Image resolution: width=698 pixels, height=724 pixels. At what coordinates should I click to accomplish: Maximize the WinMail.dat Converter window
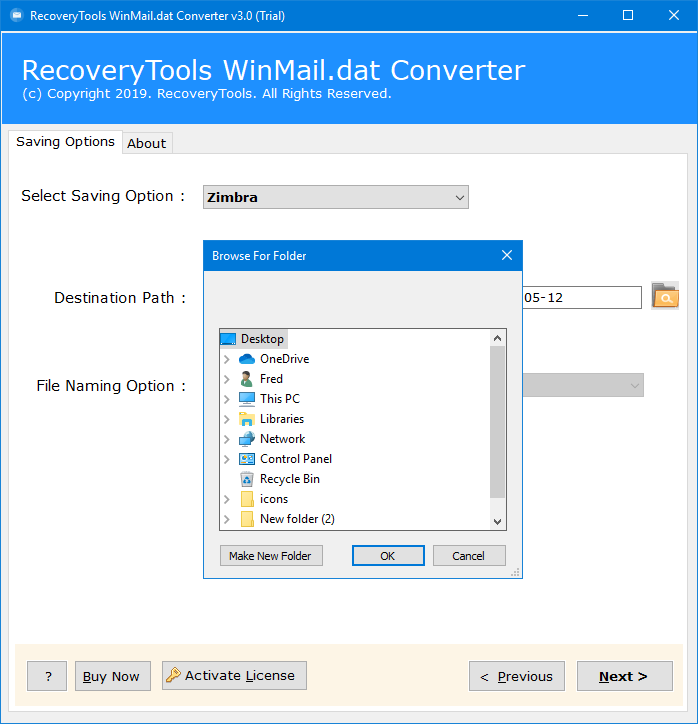coord(628,16)
